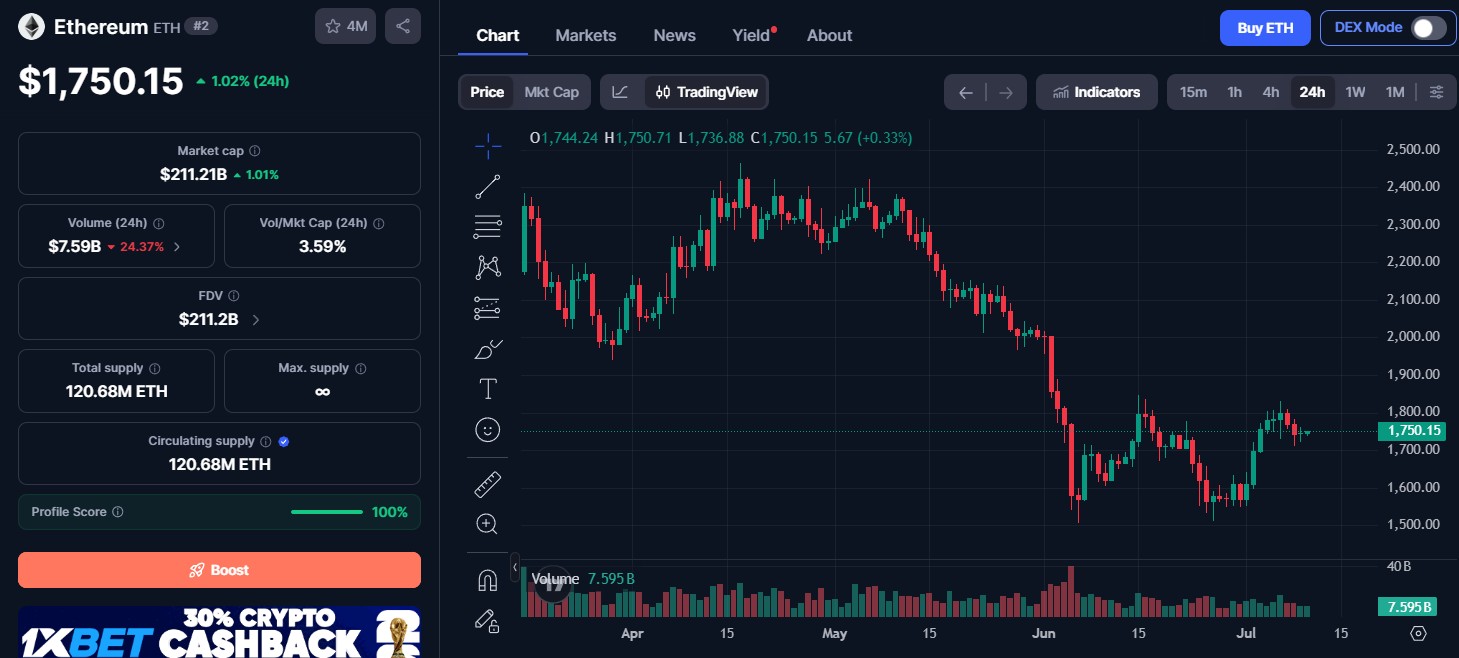Click the Buy ETH button
1459x658 pixels.
click(x=1265, y=28)
